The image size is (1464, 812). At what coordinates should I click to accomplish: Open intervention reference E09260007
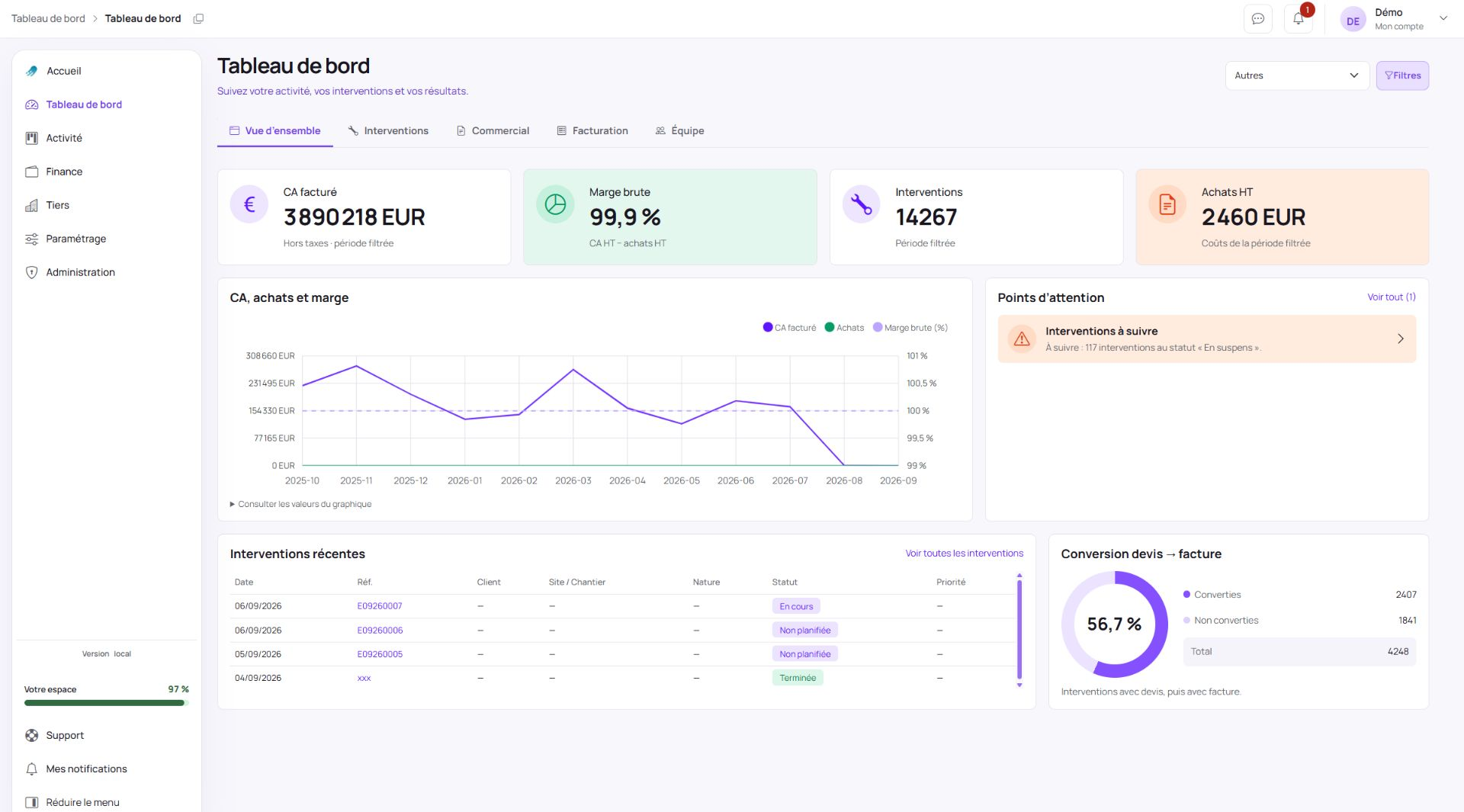click(380, 606)
